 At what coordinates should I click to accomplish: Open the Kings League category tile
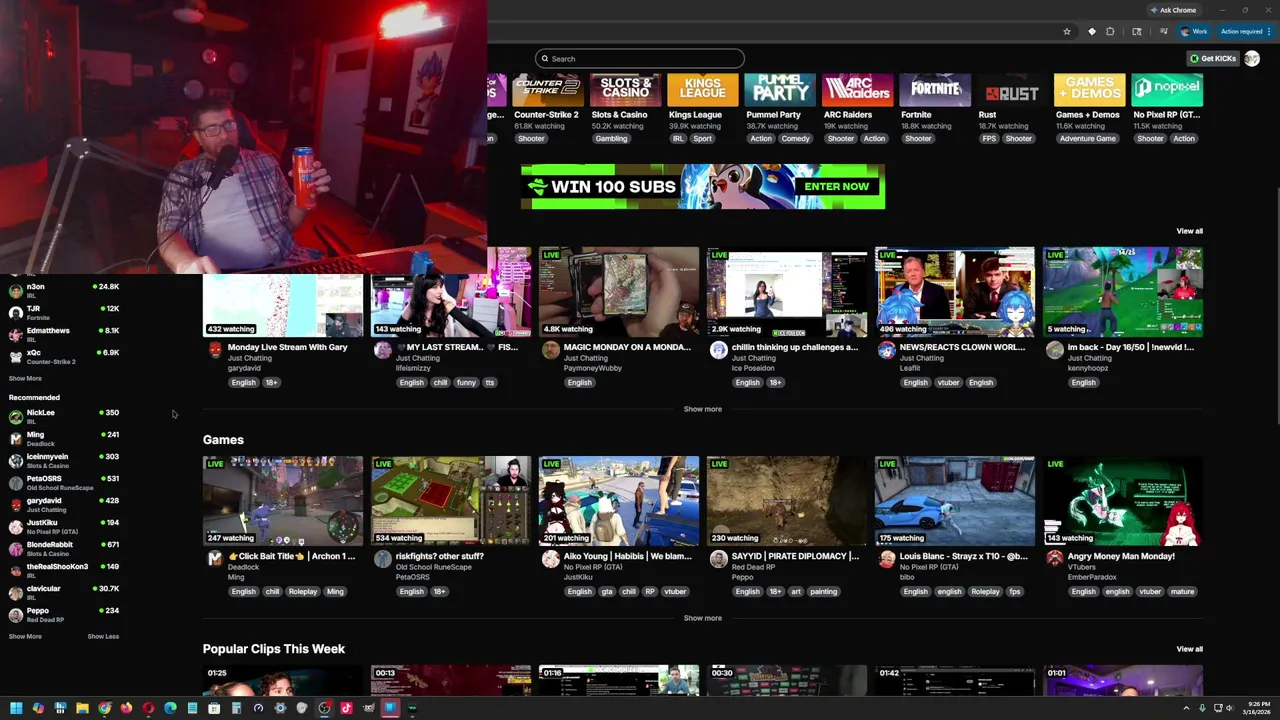(x=703, y=90)
